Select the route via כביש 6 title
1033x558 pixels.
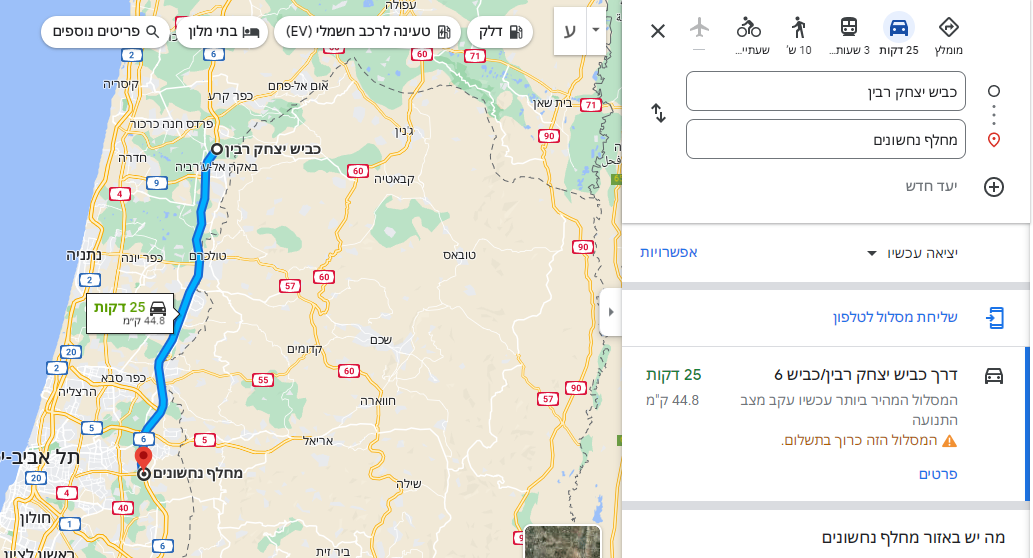[x=865, y=375]
